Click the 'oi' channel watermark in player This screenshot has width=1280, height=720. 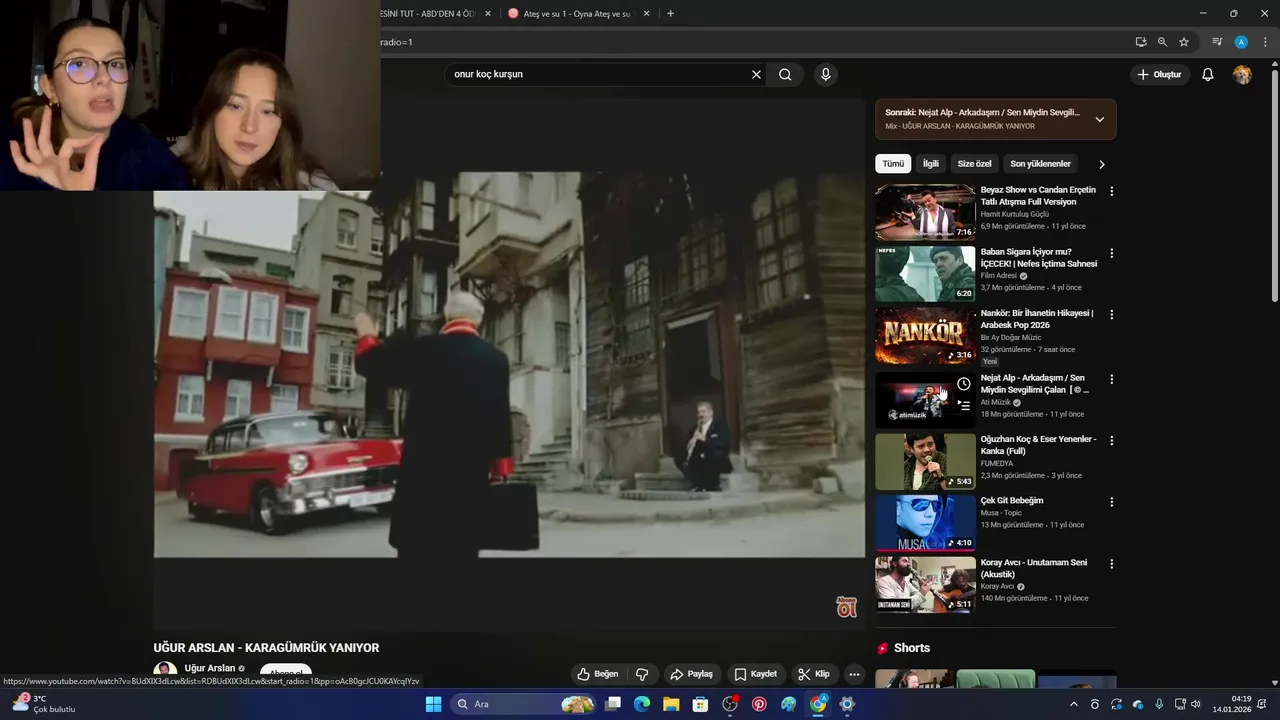(846, 607)
